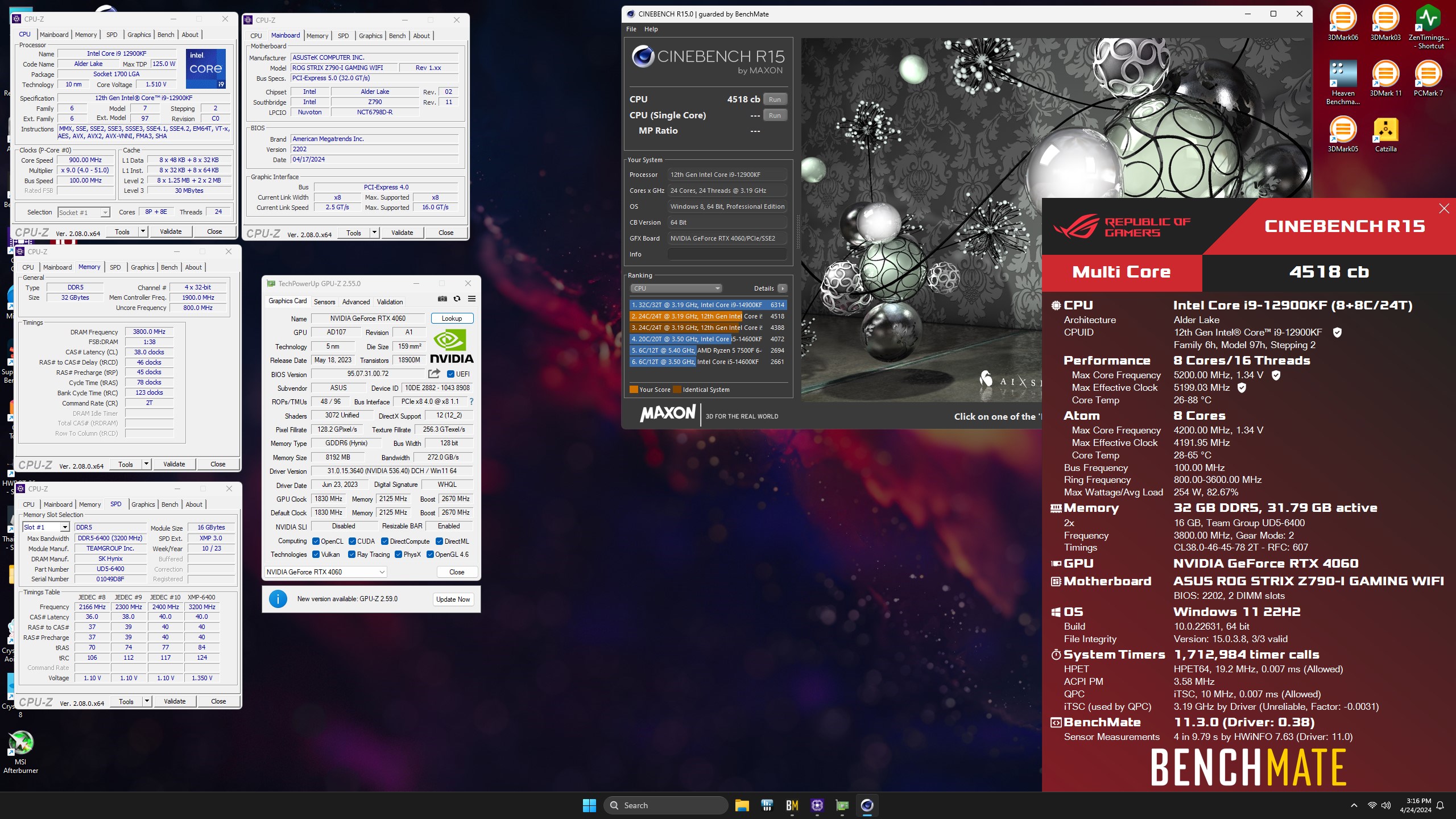Viewport: 1456px width, 819px height.
Task: Close the BenchMate result overlay with X
Action: [1443, 209]
